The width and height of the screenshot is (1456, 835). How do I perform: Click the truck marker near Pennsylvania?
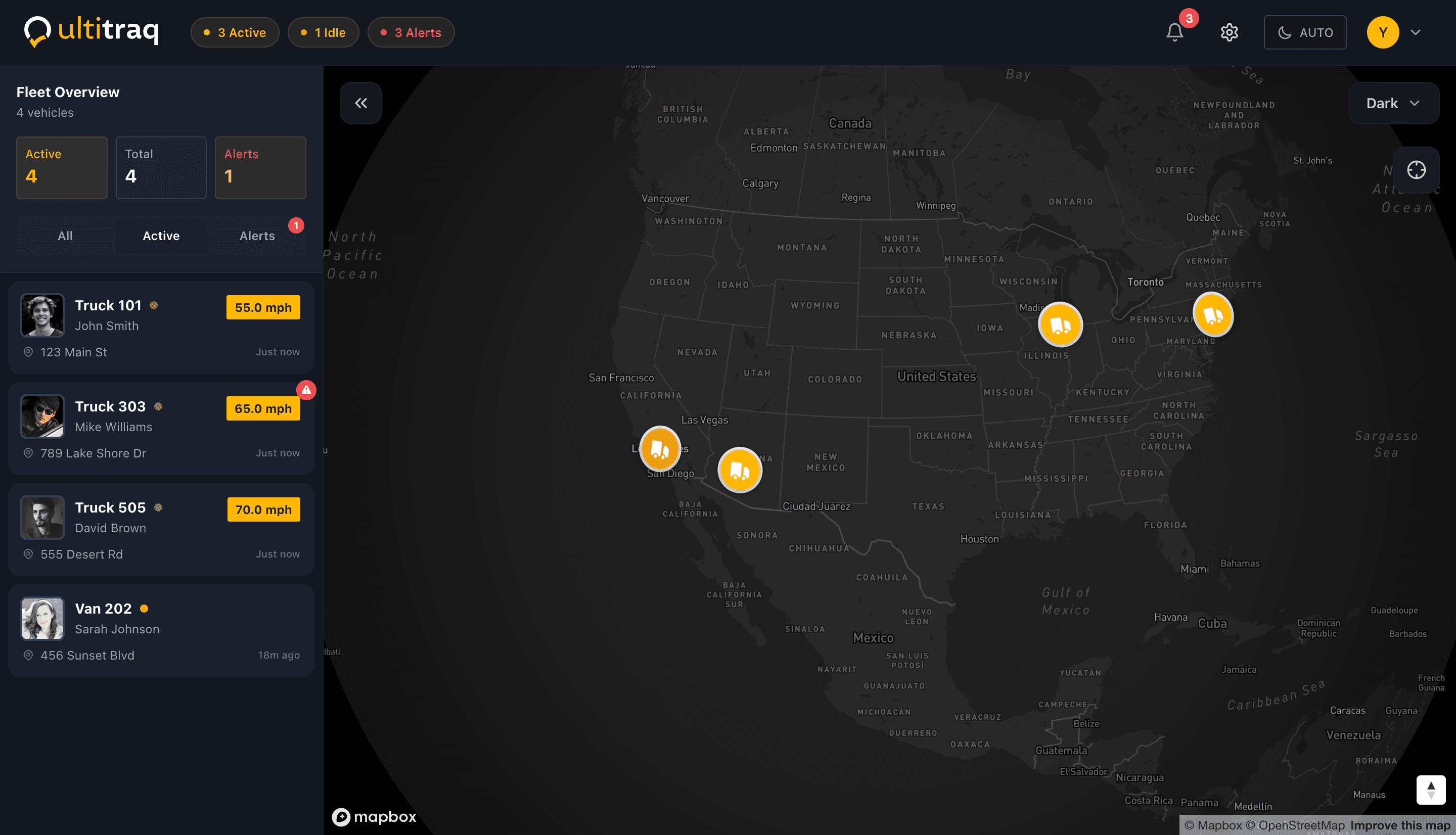click(1213, 314)
